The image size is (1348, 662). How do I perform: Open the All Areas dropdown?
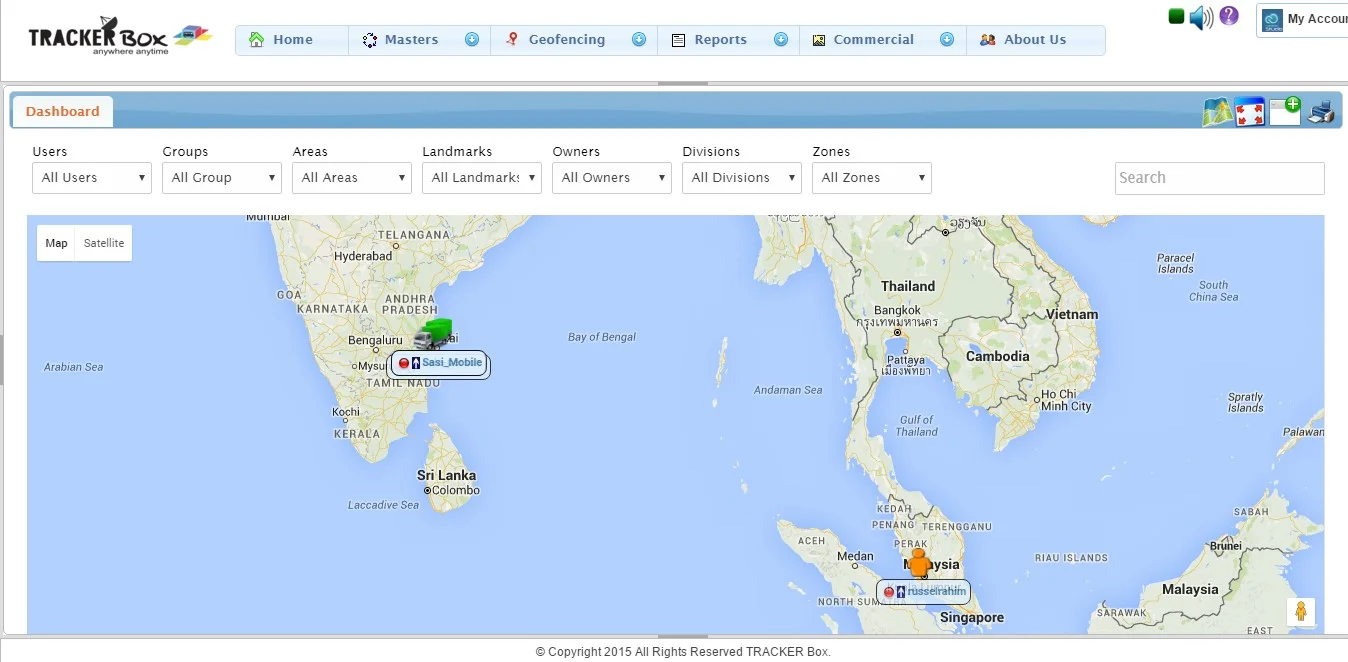(x=351, y=178)
